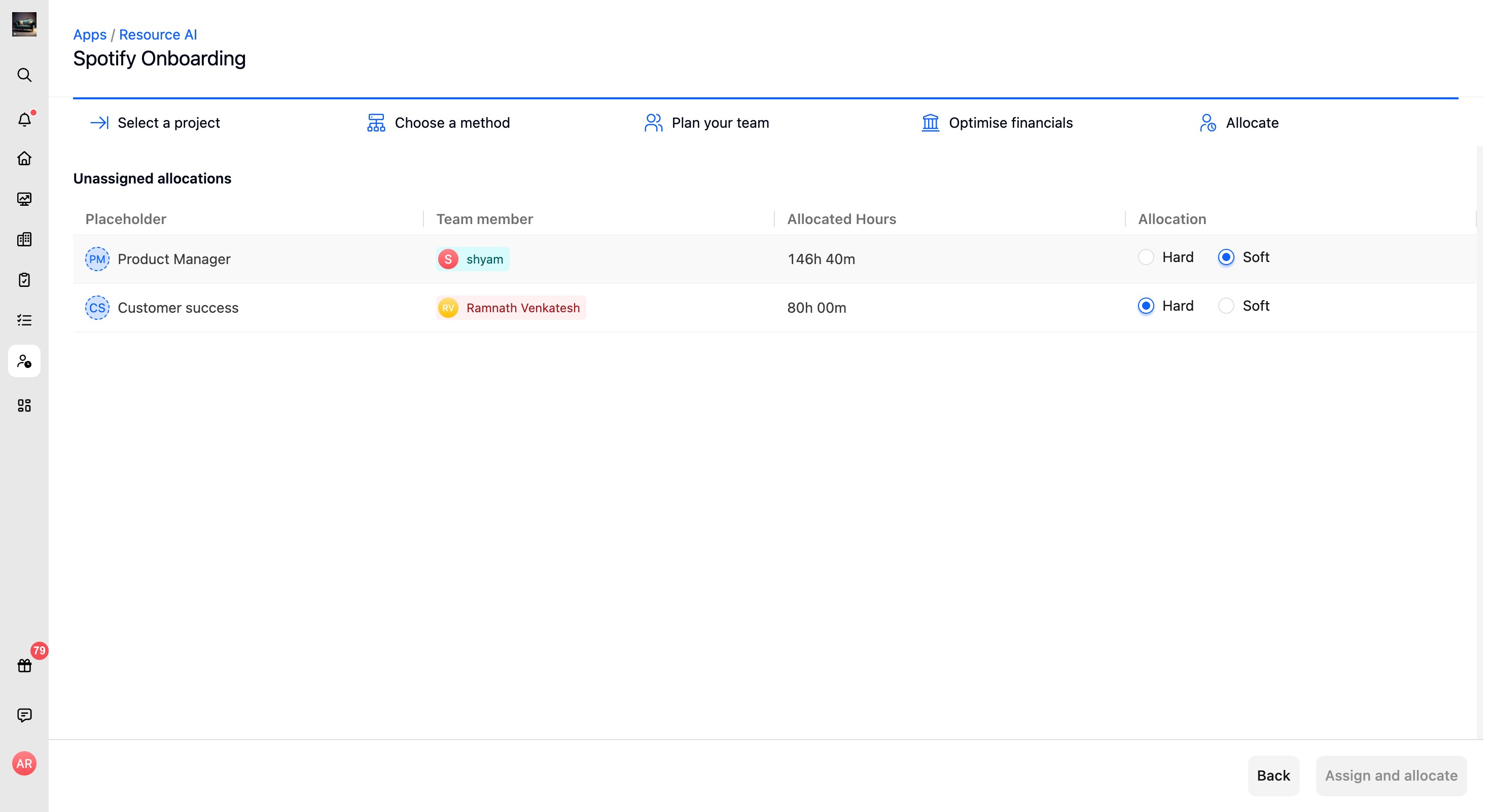Open the chat feedback icon
This screenshot has height=812, width=1491.
[x=24, y=715]
